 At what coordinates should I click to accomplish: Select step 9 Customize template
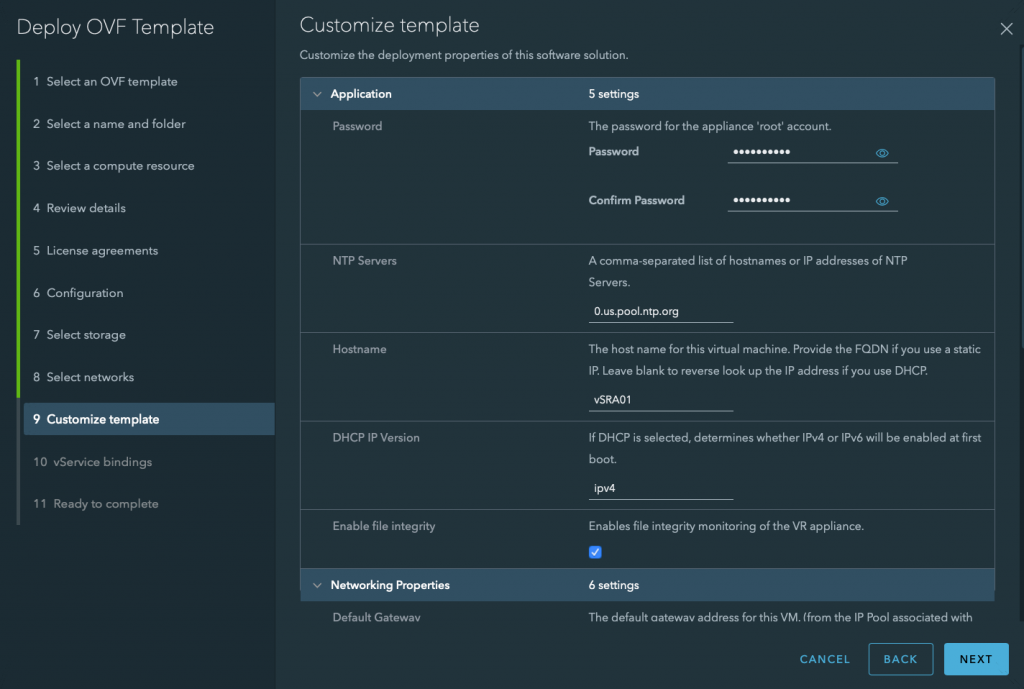click(149, 419)
